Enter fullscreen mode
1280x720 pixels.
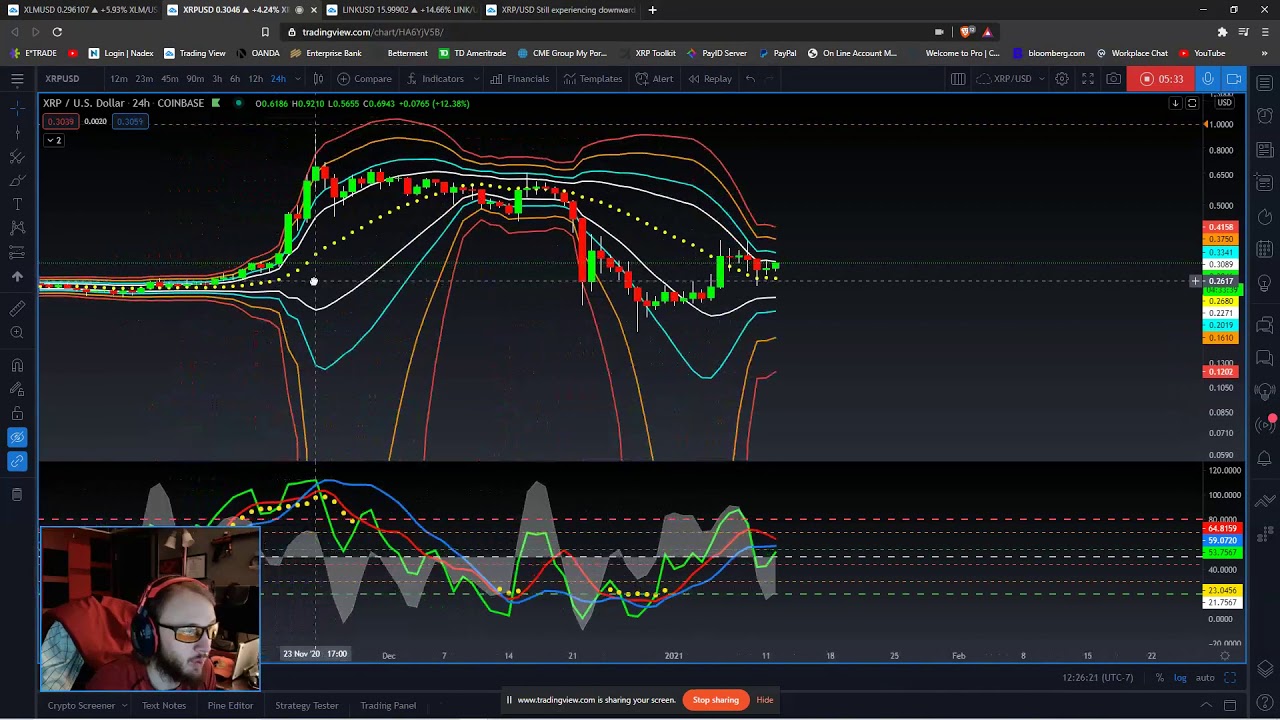tap(1088, 79)
